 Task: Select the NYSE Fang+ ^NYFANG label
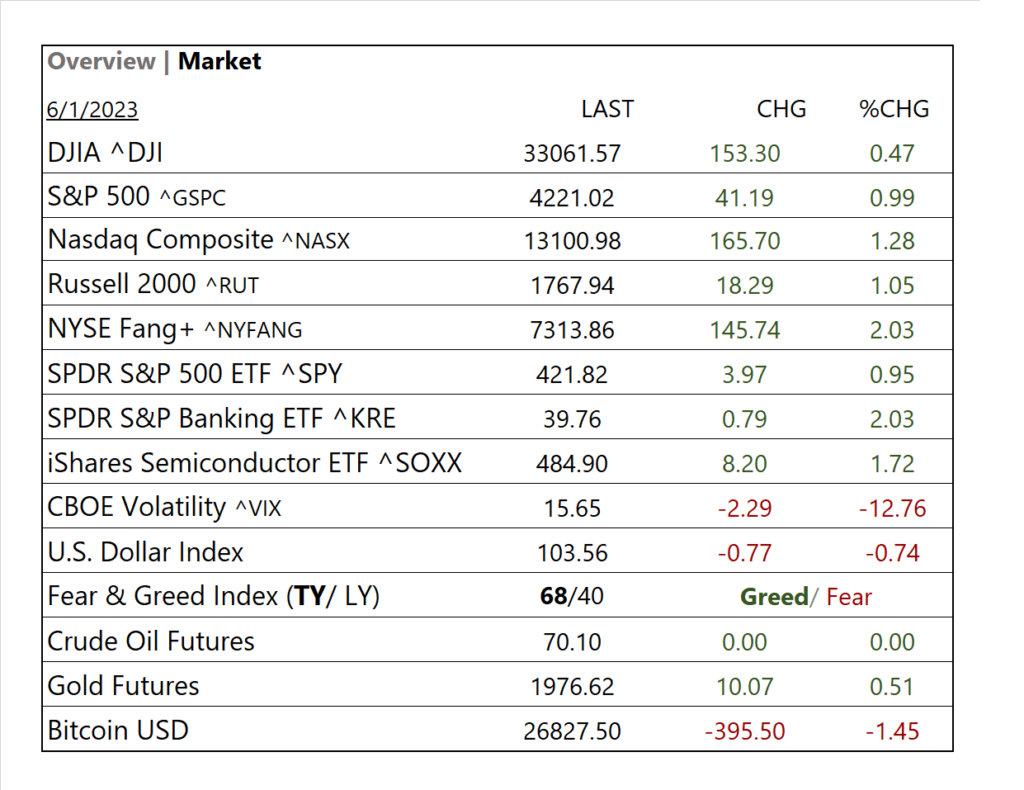[x=175, y=329]
